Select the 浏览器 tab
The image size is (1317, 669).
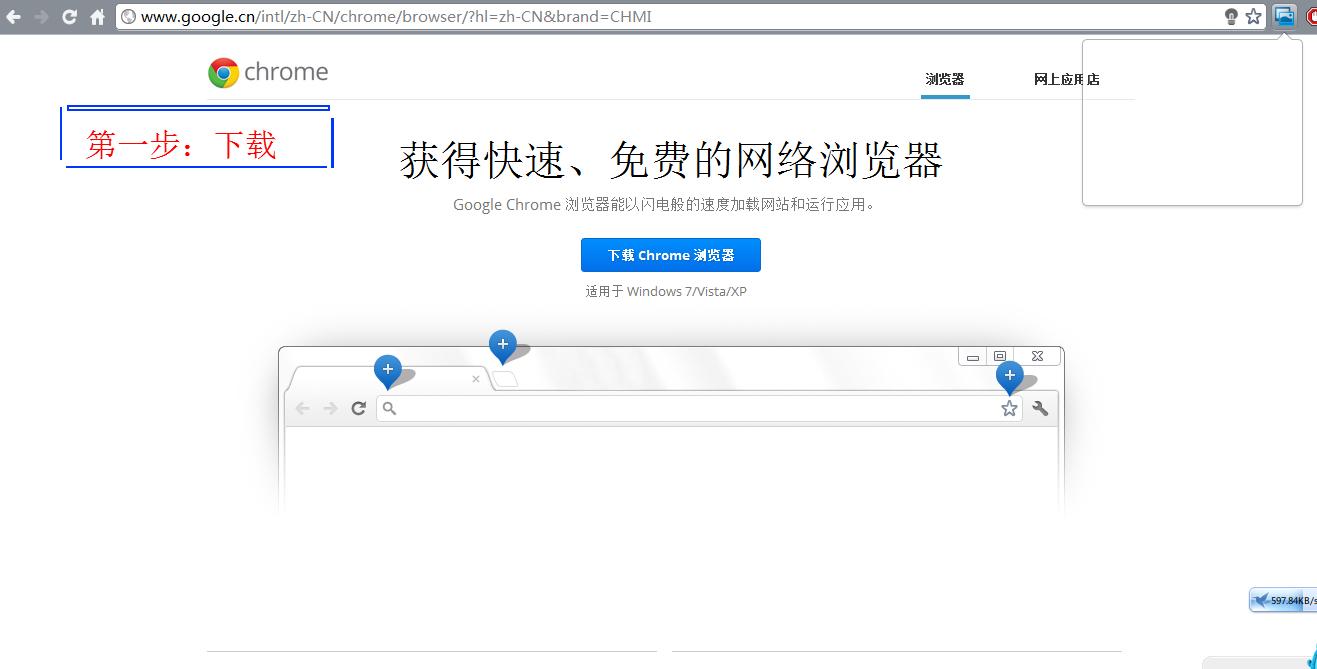945,80
